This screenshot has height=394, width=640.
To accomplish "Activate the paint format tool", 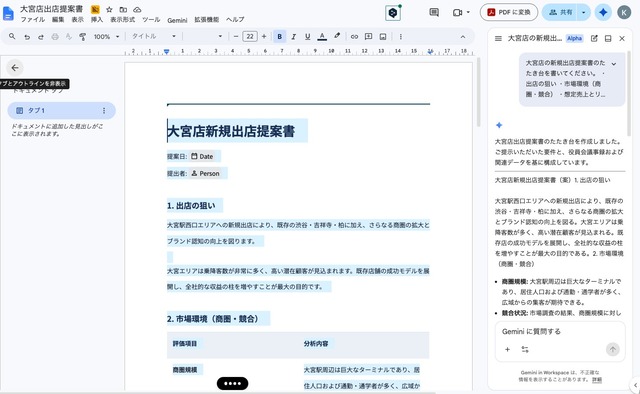I will coord(82,37).
